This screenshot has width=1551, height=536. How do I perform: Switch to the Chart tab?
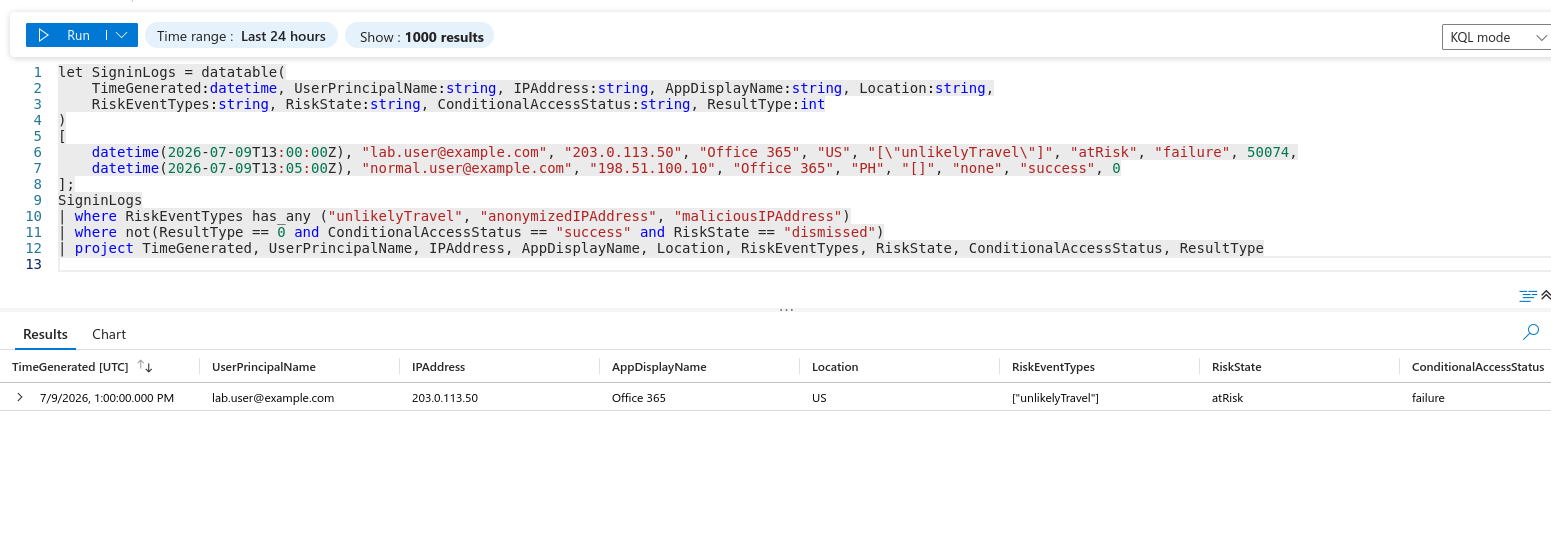pyautogui.click(x=109, y=334)
